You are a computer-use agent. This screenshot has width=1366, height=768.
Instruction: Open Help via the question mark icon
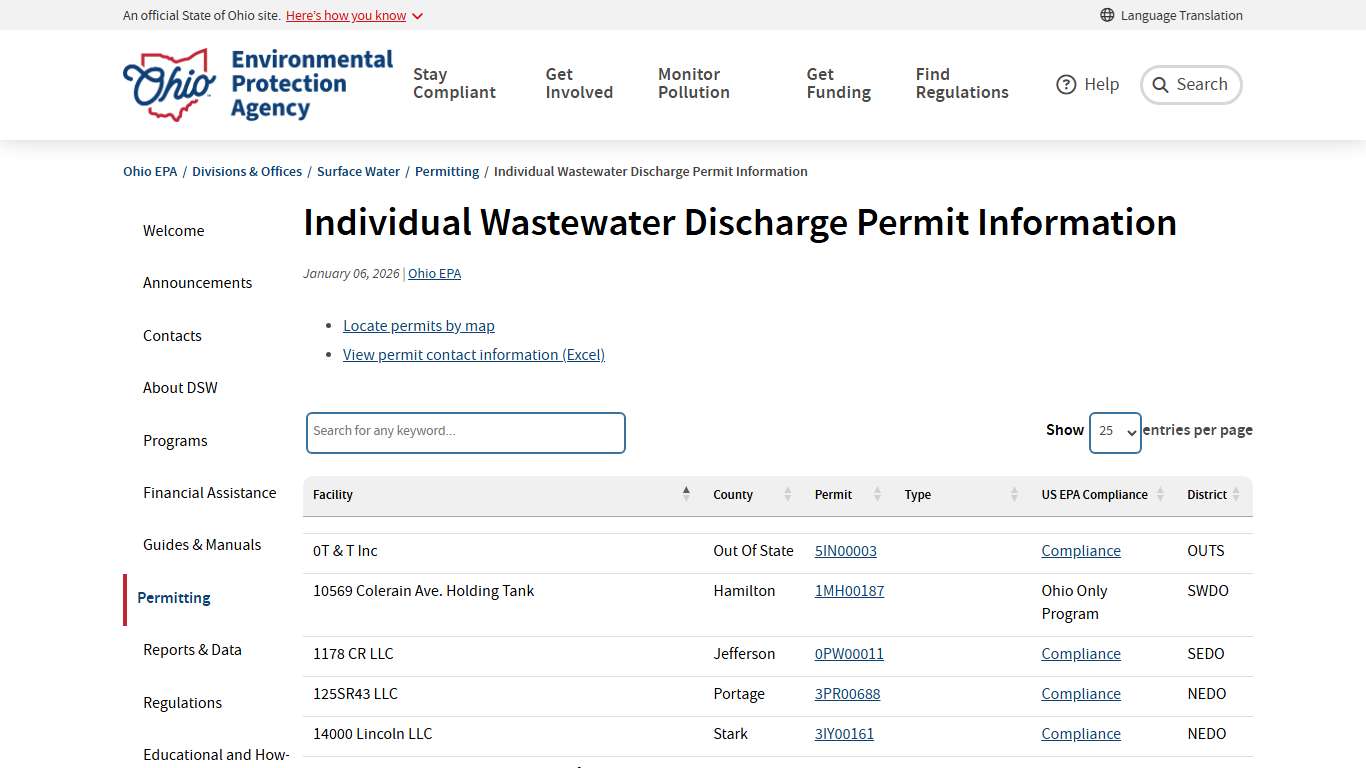click(1067, 84)
